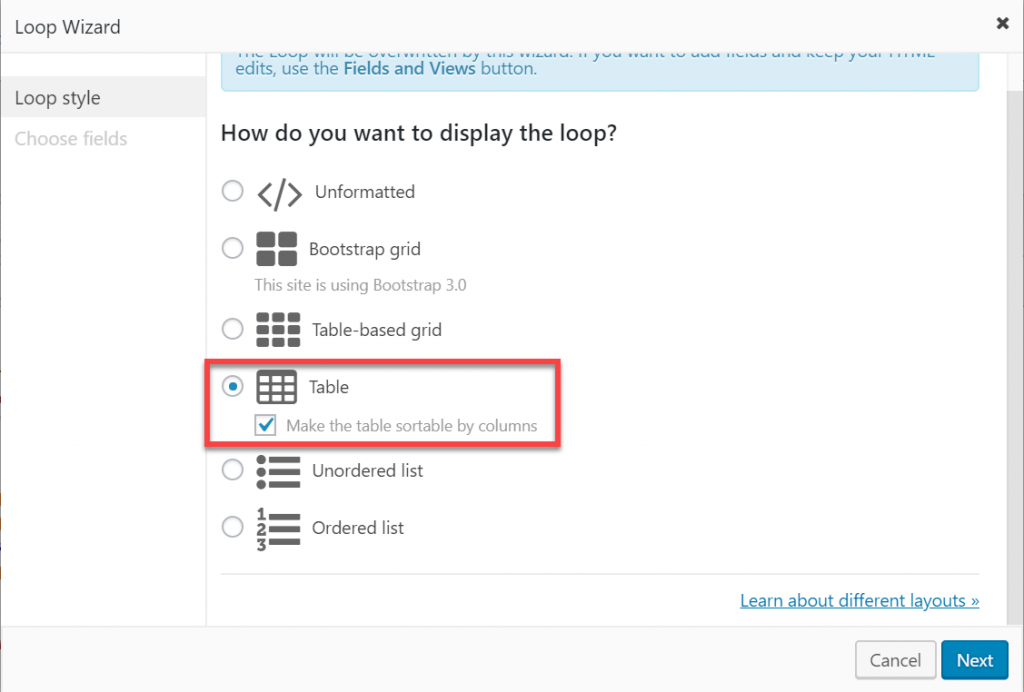This screenshot has width=1024, height=692.
Task: Open Learn about different layouts link
Action: [x=859, y=601]
